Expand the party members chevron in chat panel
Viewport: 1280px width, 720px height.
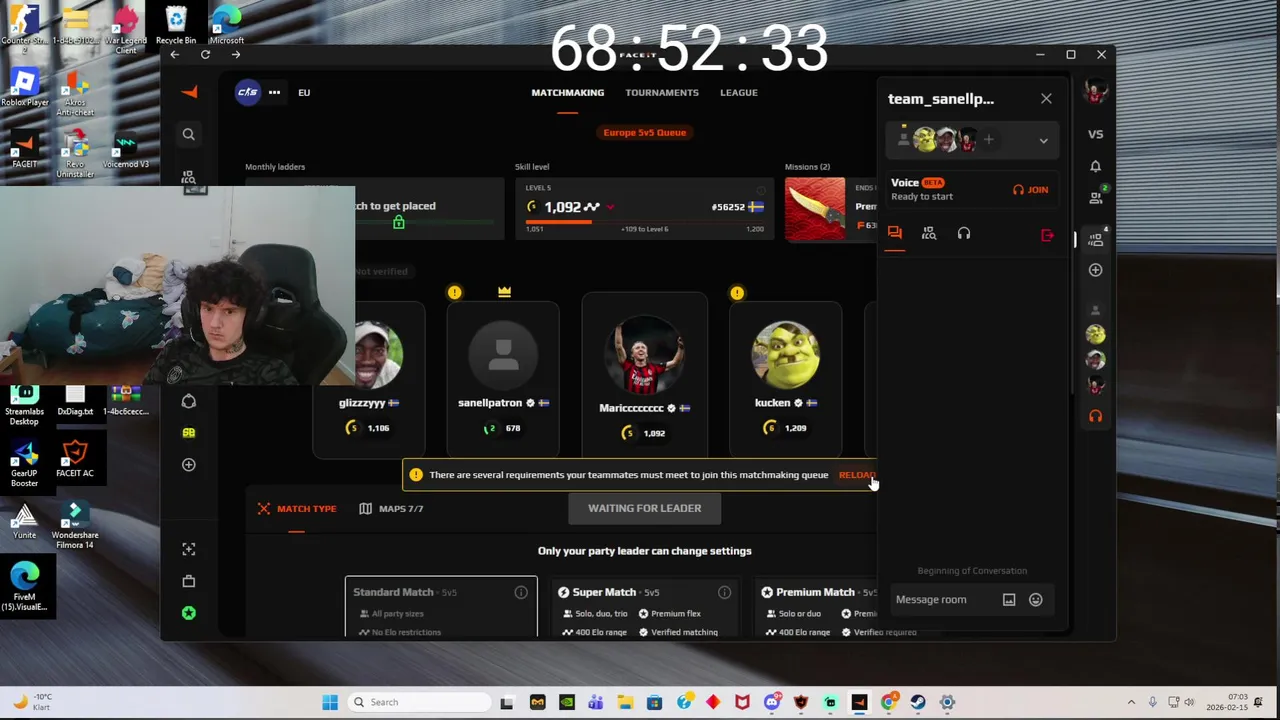pos(1043,141)
